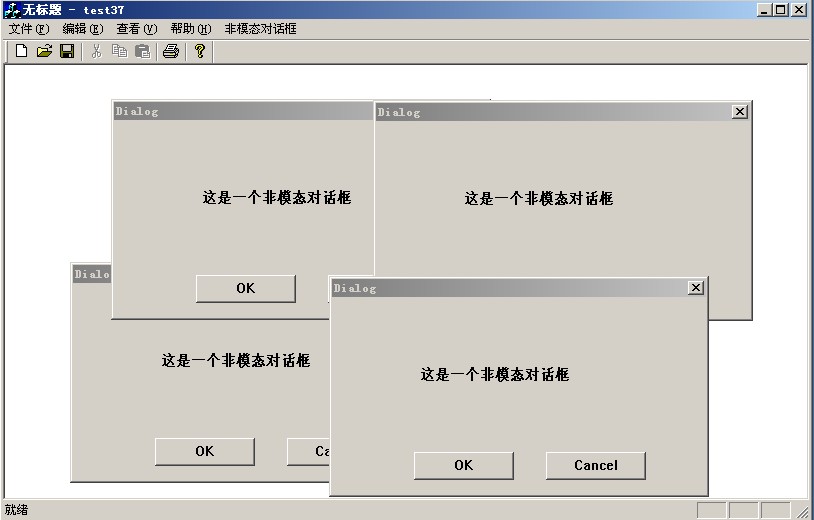Click the lower-left dialog's partly hidden title
Image resolution: width=814 pixels, height=520 pixels.
point(92,274)
